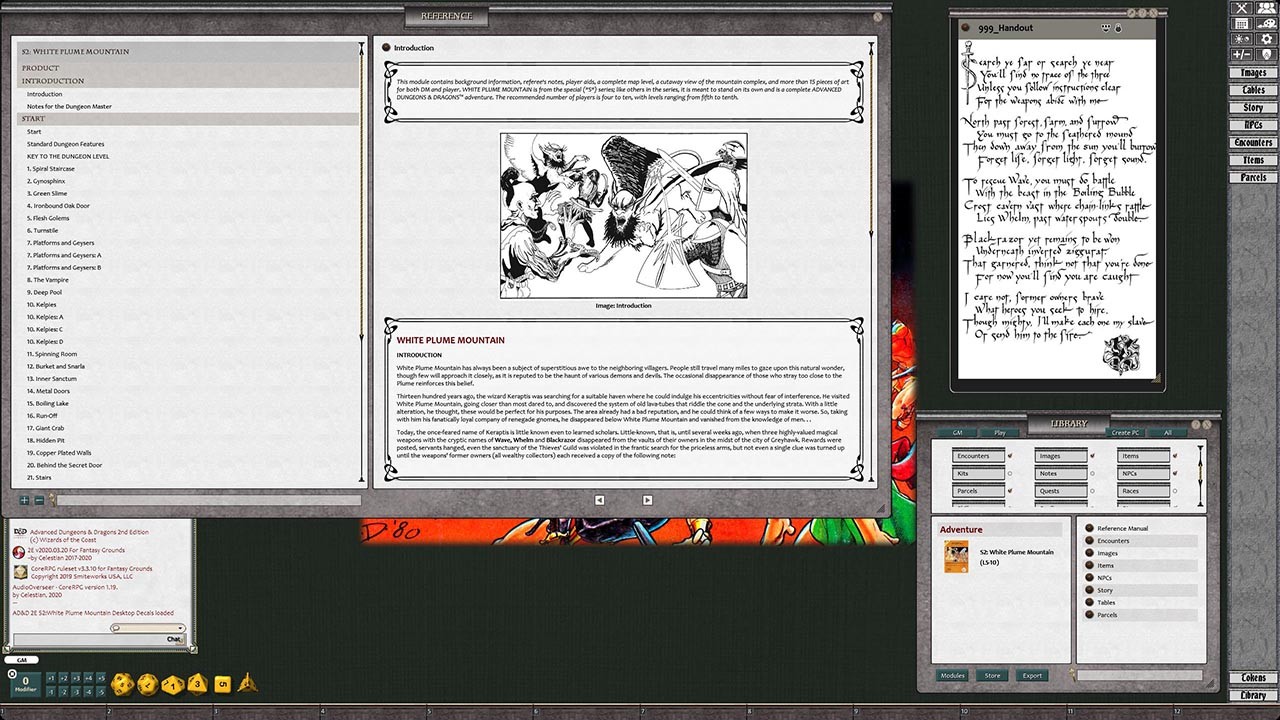Expand the Story category in the module contents list
This screenshot has width=1280, height=720.
[x=1089, y=590]
